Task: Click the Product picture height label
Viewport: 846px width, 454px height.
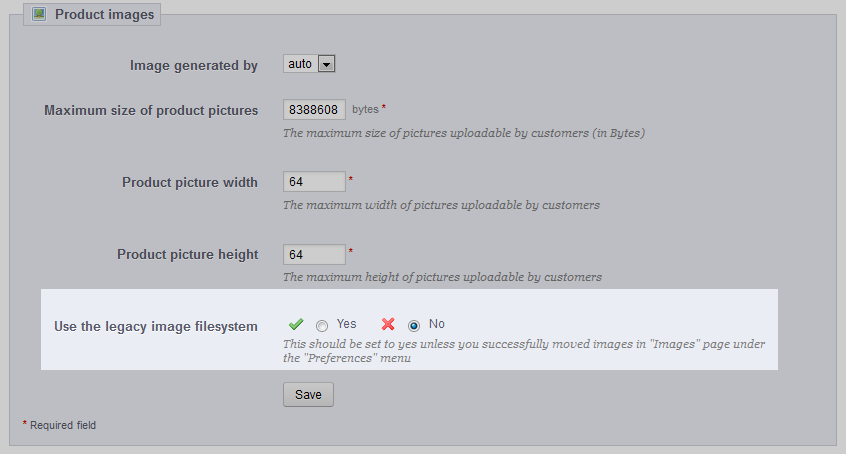Action: [188, 254]
